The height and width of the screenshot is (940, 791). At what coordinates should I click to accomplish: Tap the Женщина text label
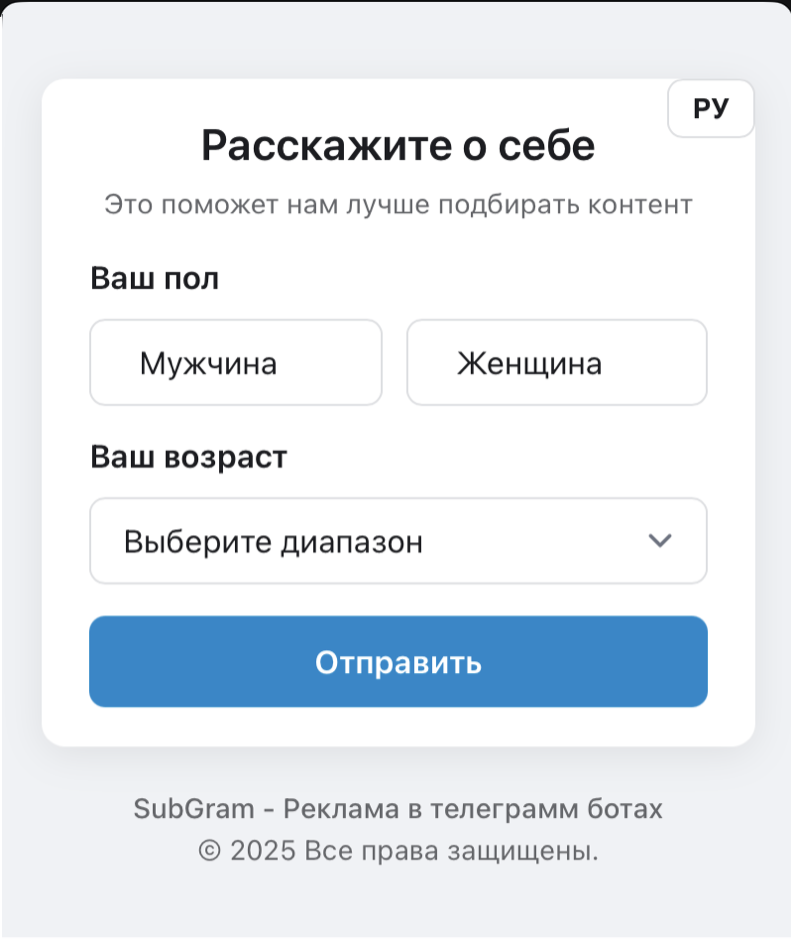click(529, 363)
